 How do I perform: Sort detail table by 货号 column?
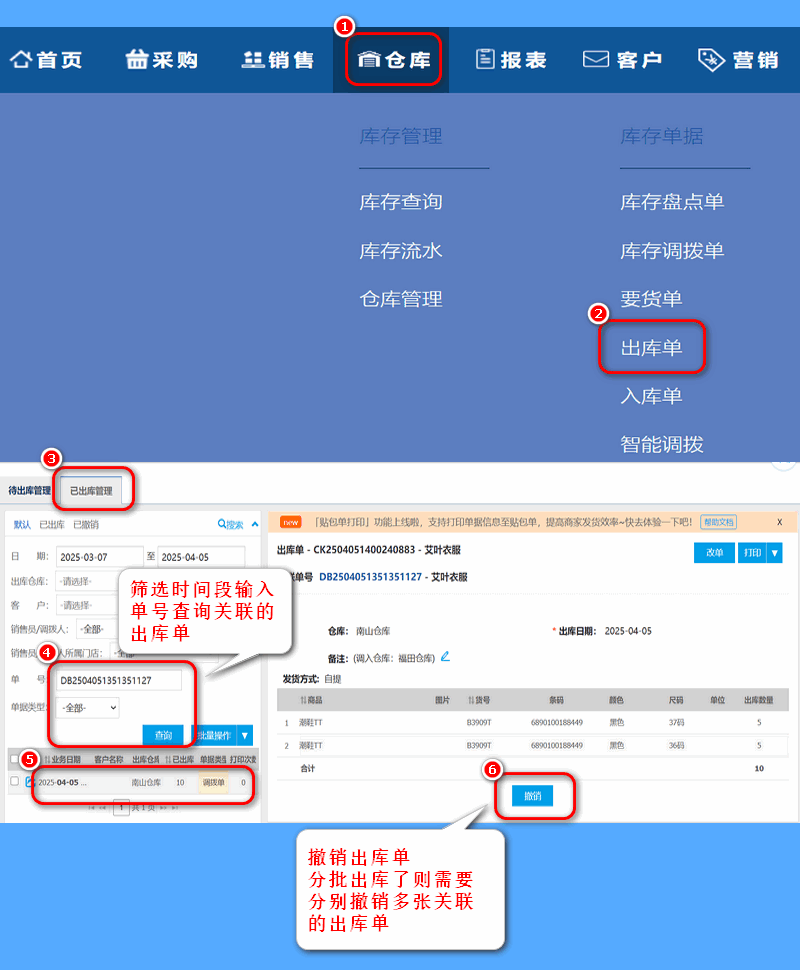pyautogui.click(x=479, y=700)
